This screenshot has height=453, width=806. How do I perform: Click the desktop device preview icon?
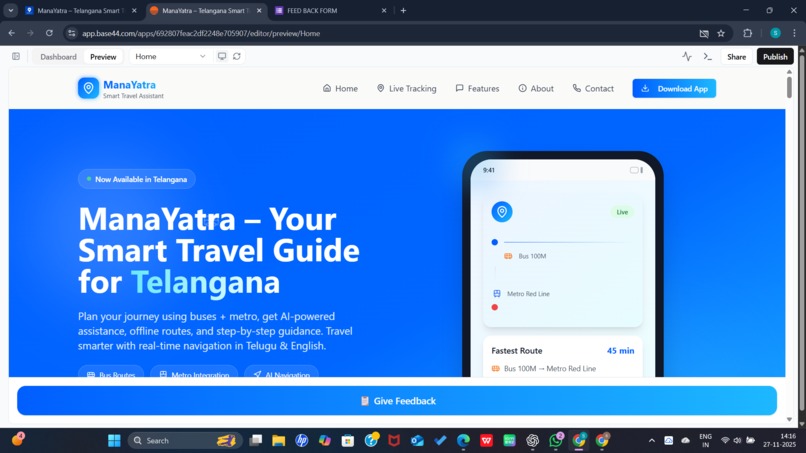[x=222, y=56]
